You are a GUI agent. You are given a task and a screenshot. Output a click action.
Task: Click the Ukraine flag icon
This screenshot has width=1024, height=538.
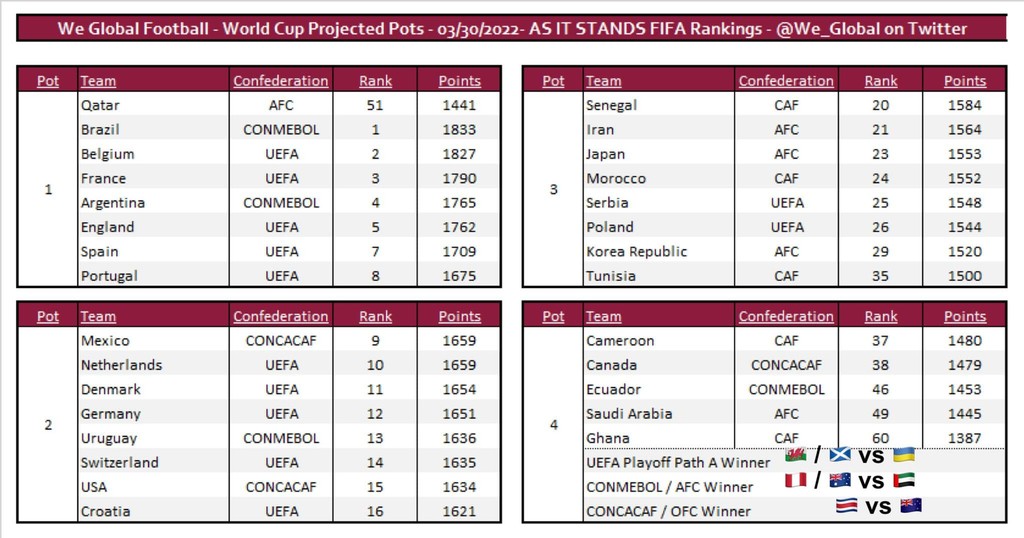point(904,457)
